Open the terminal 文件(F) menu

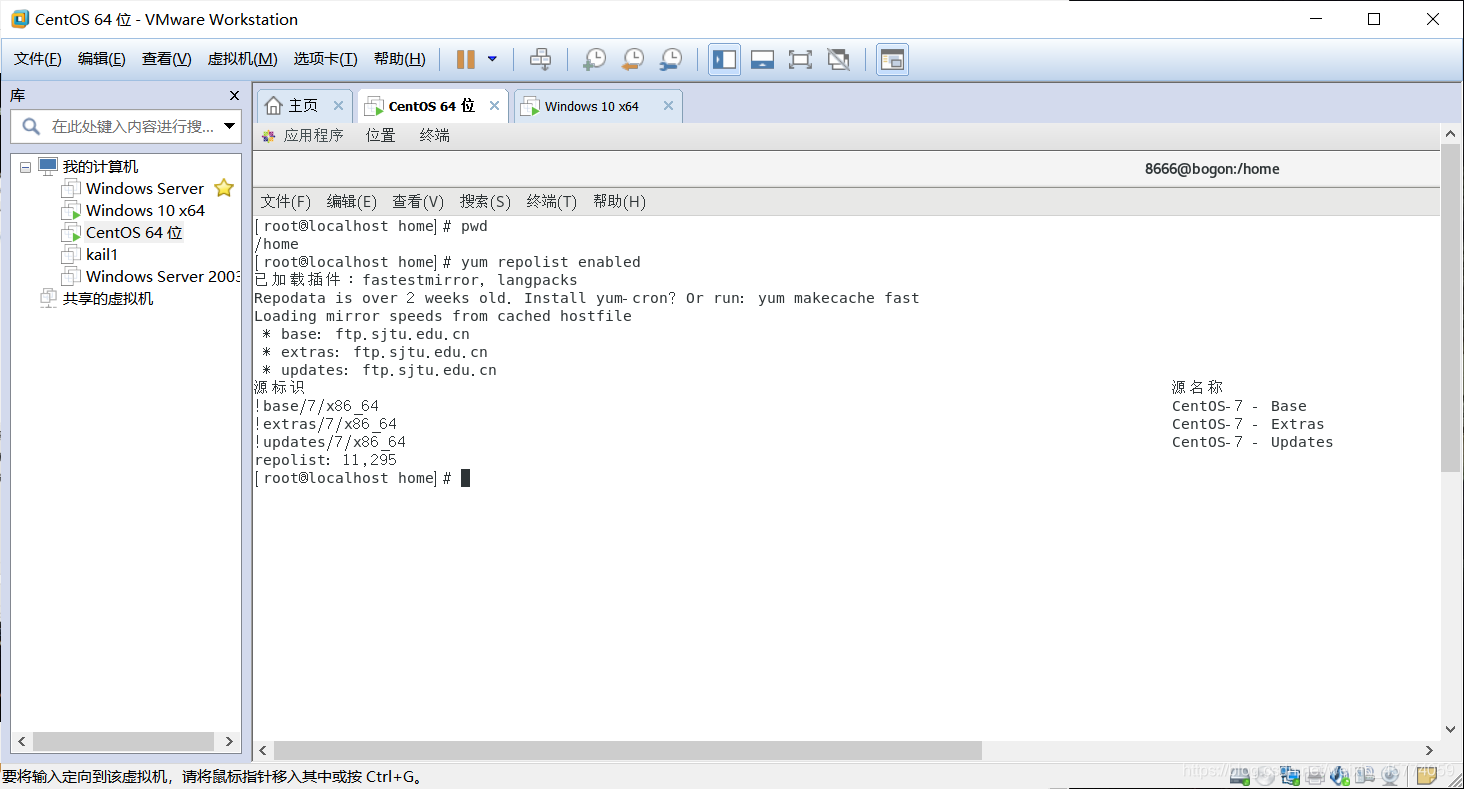286,201
